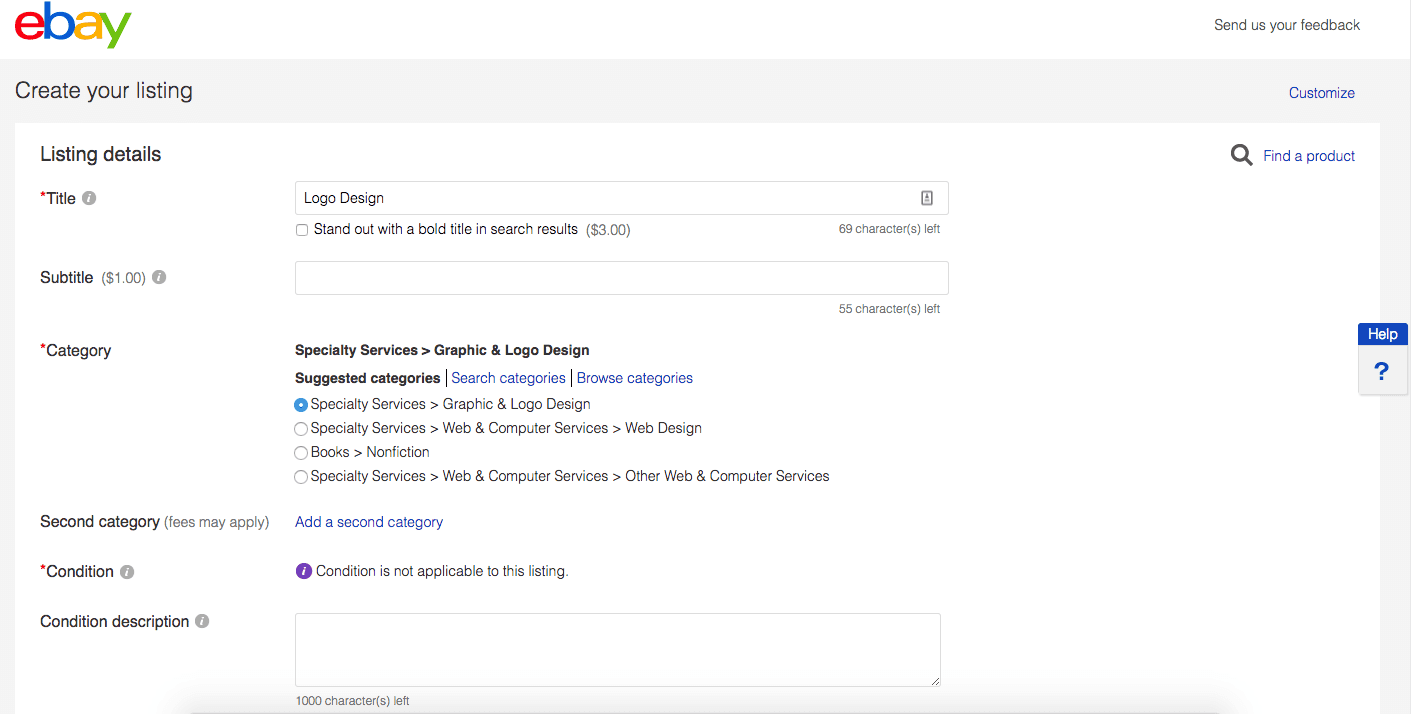
Task: Open the info tooltip beside Condition description
Action: click(x=202, y=621)
